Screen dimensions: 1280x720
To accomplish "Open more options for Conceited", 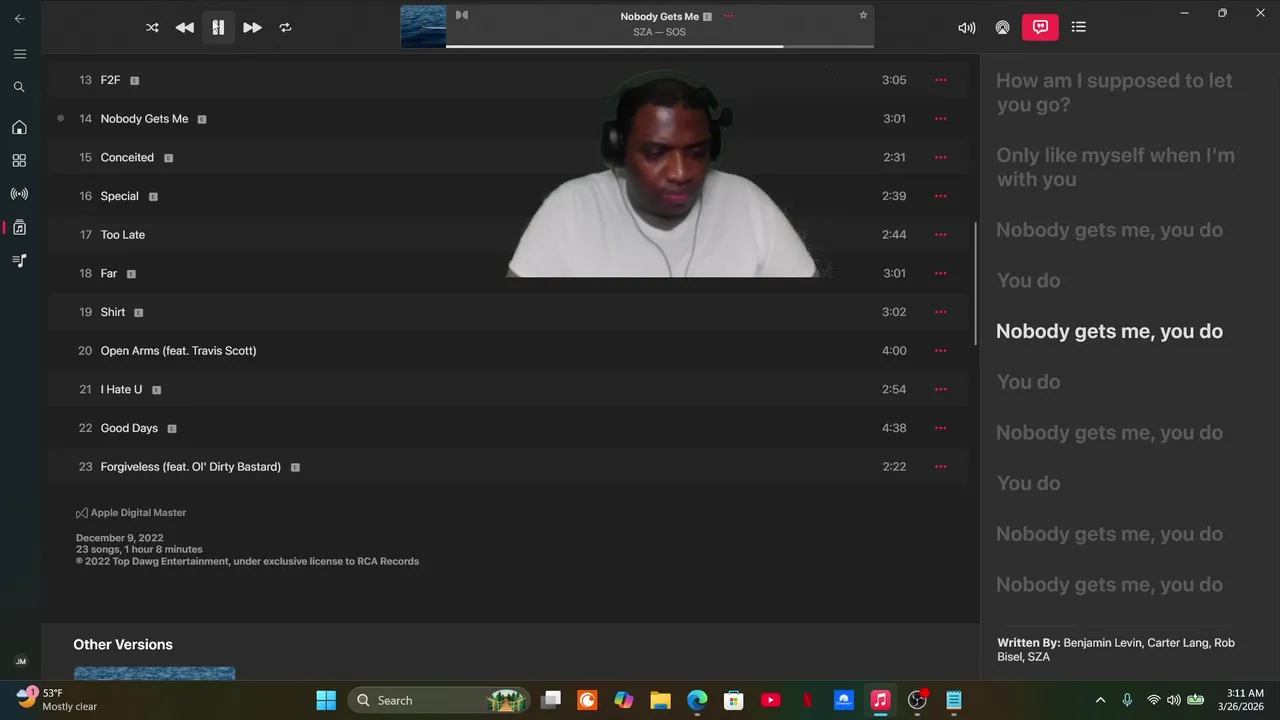I will tap(940, 157).
